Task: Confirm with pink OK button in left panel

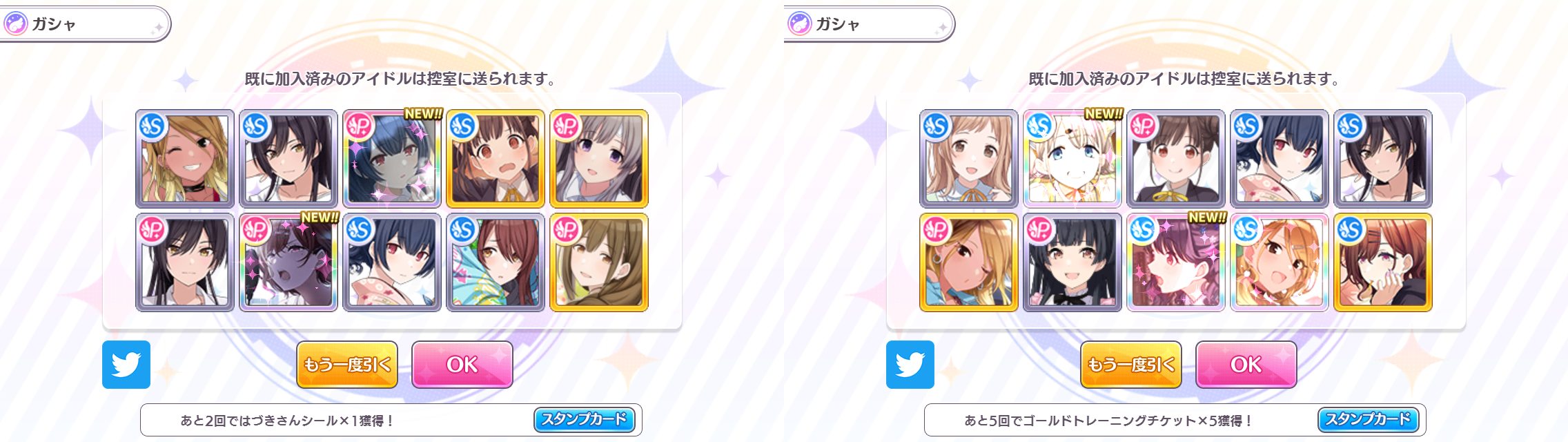Action: (462, 365)
